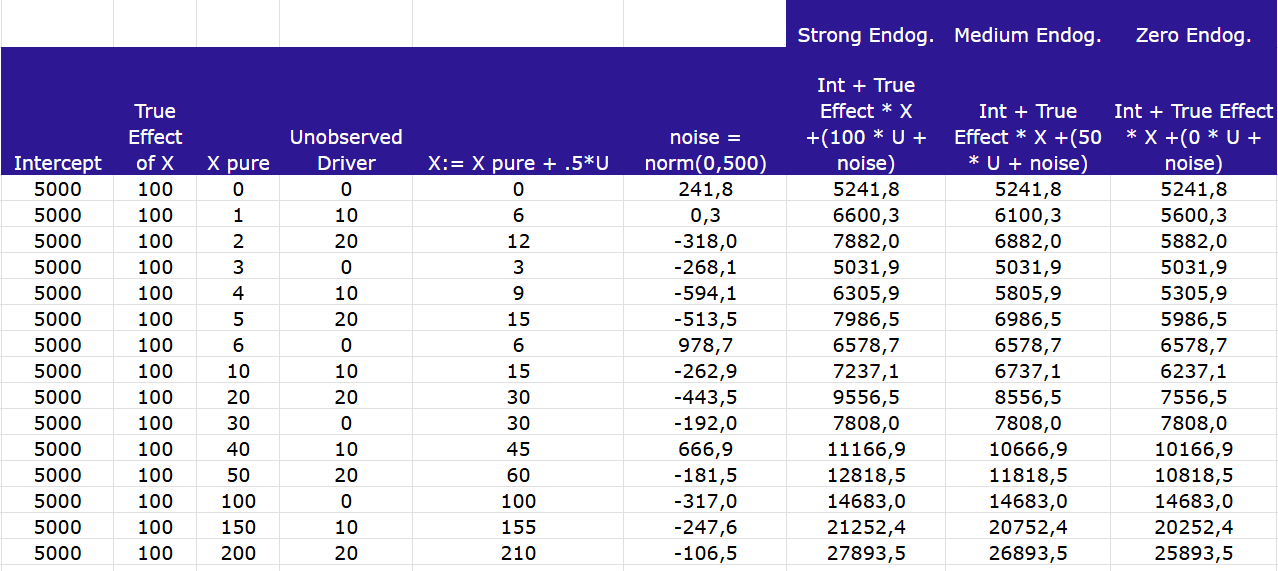Select the X cell with value 155
The width and height of the screenshot is (1278, 571).
[518, 527]
